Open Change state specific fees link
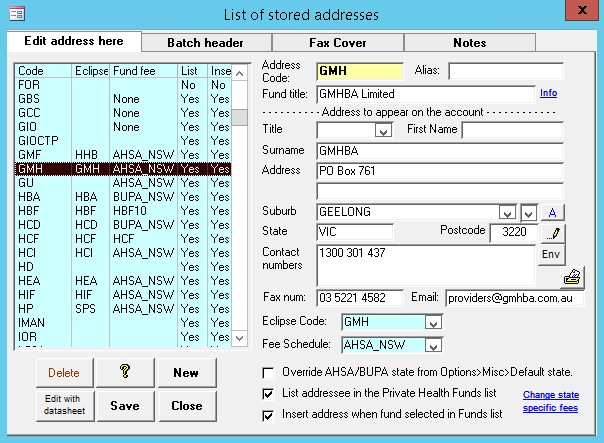Viewport: 604px width, 443px height. [x=551, y=401]
